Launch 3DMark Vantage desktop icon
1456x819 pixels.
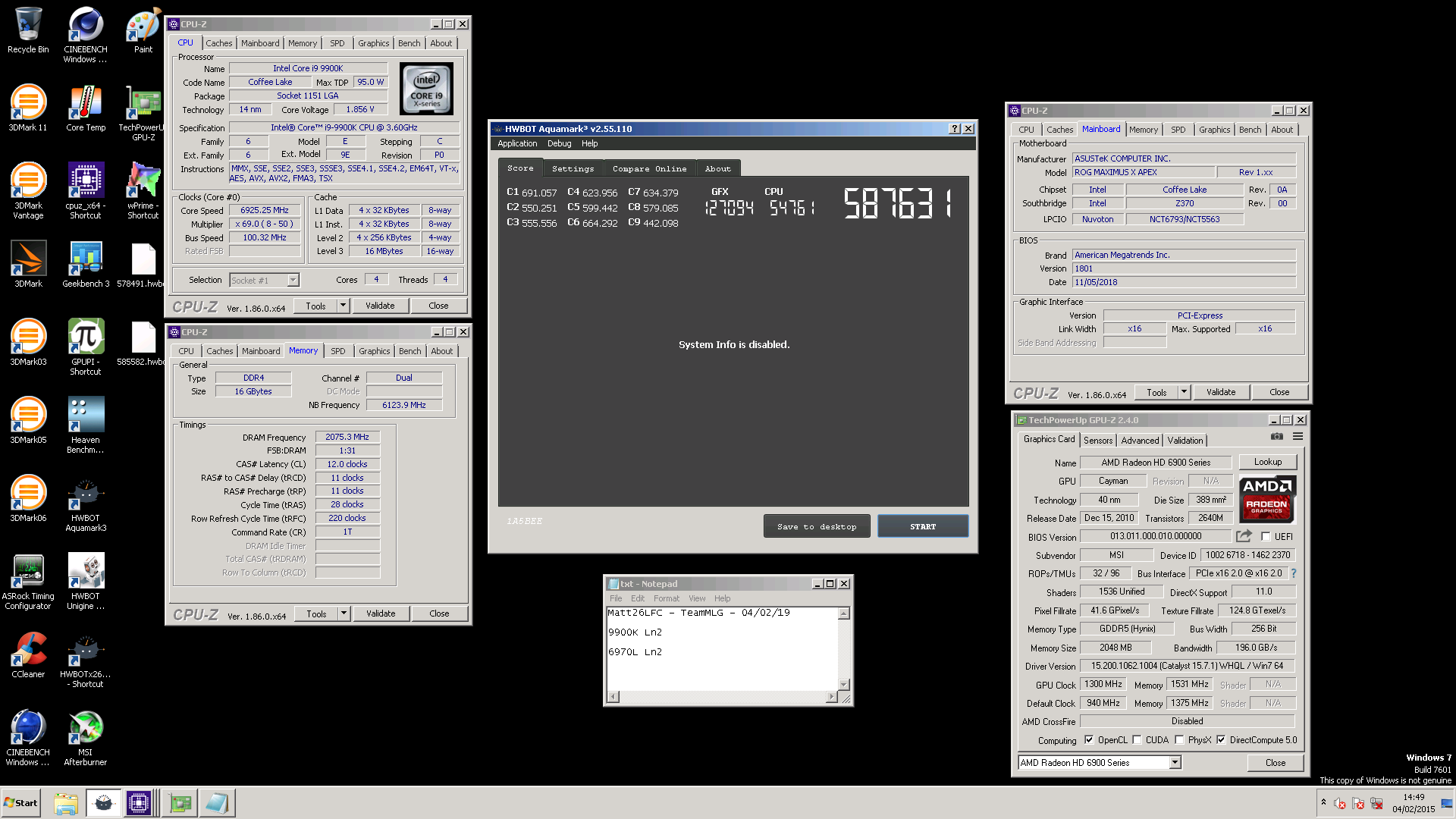click(28, 191)
